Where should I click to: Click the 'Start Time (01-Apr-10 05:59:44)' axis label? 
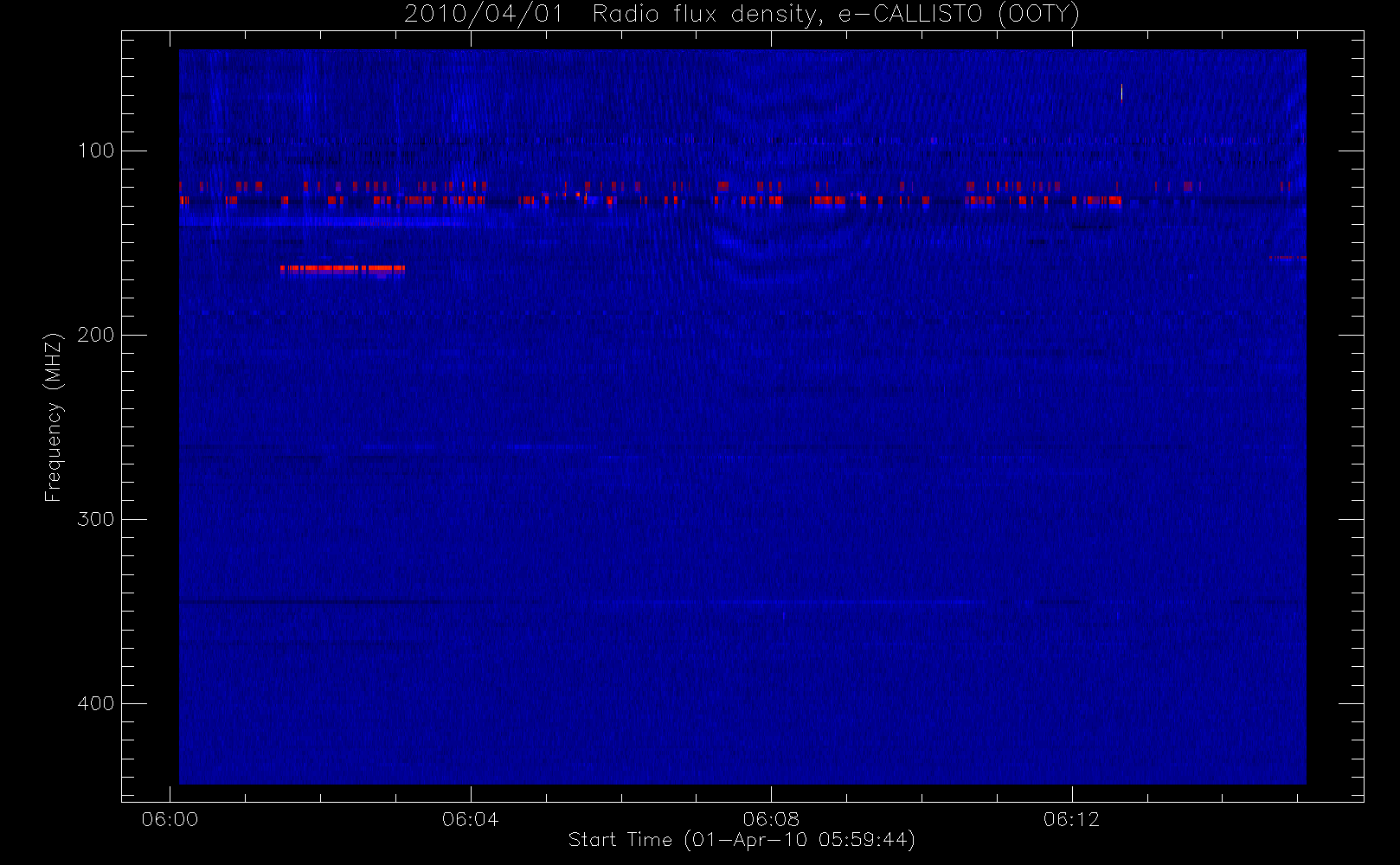(742, 840)
